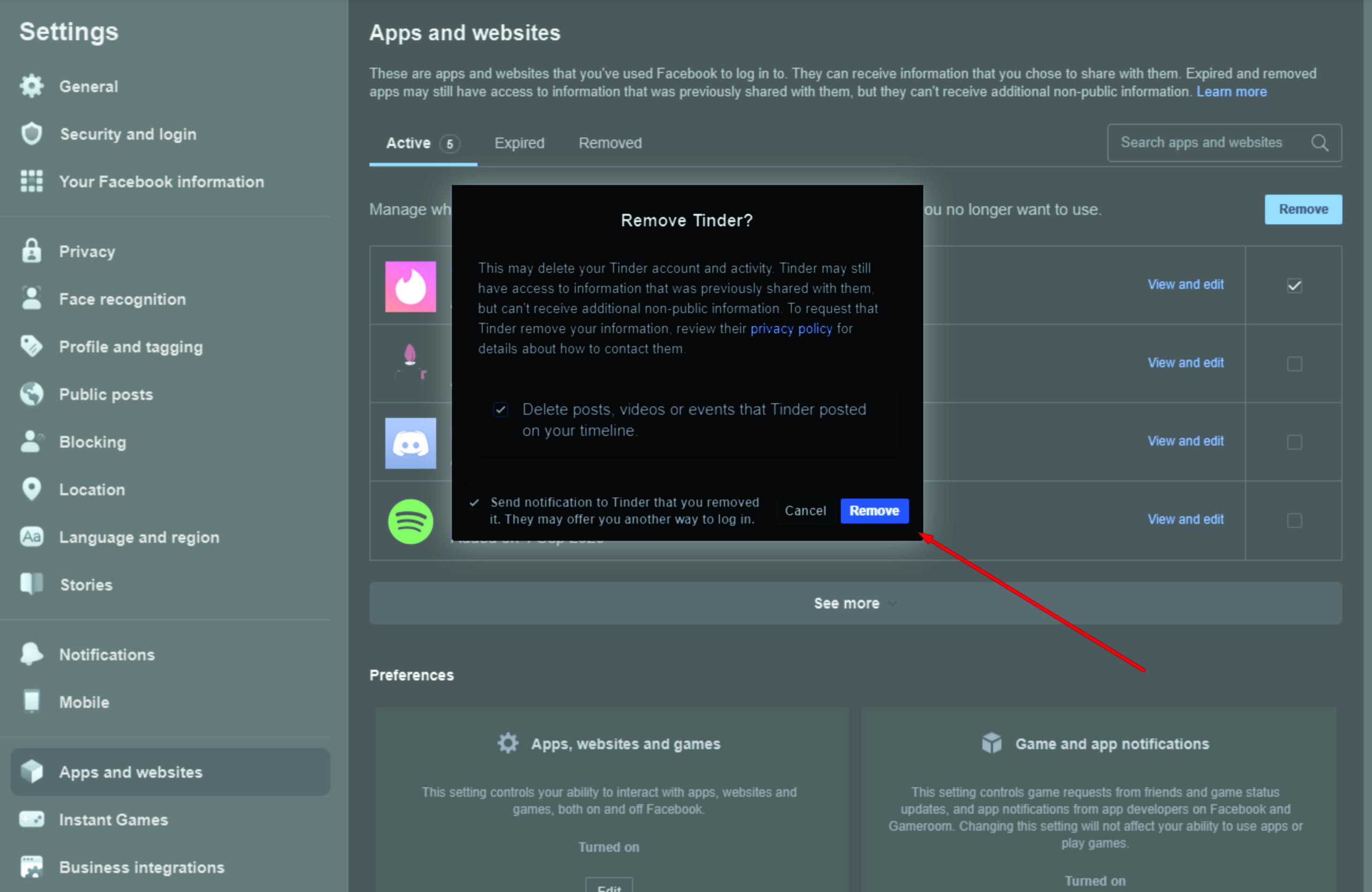This screenshot has height=892, width=1372.
Task: Check the Spotify row checkbox
Action: tap(1294, 520)
